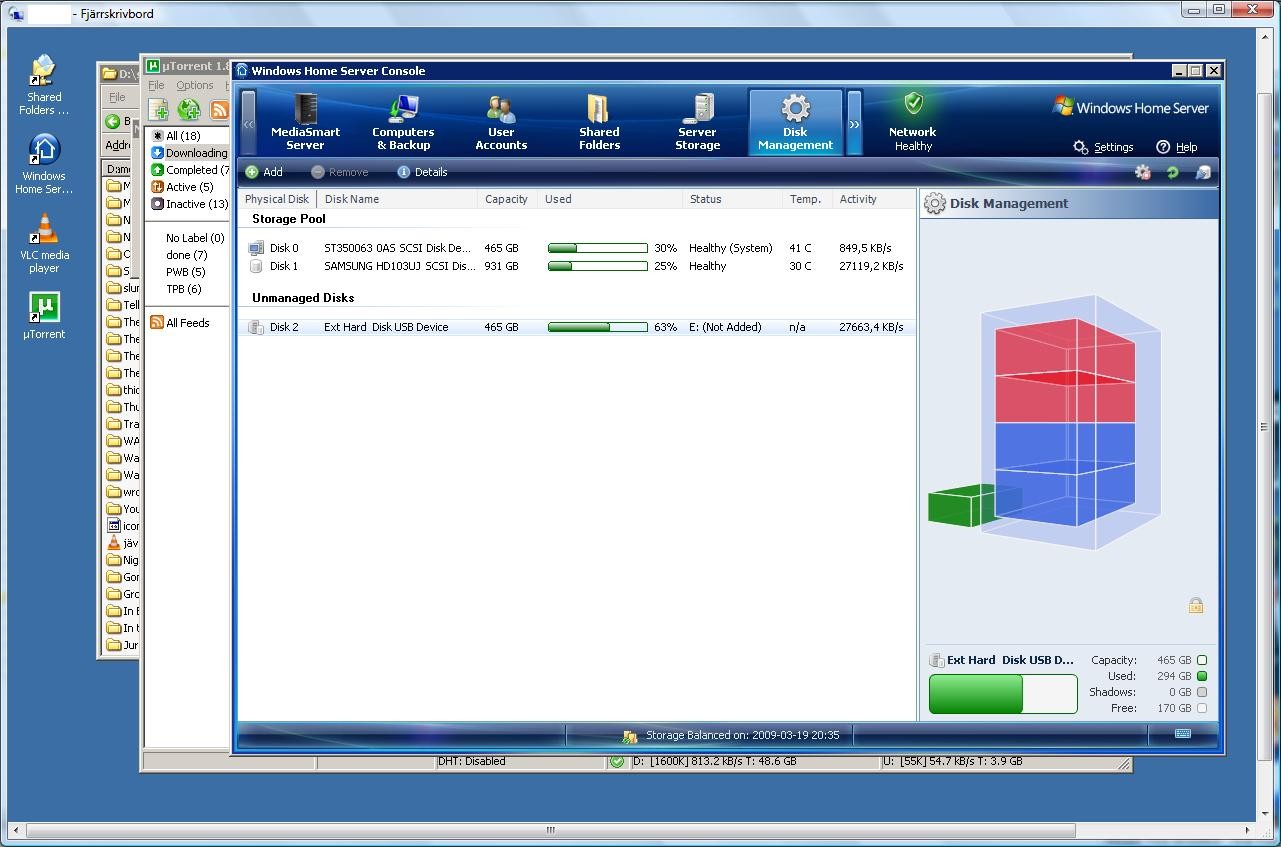Click the Back arrow in the D: Explorer window
The width and height of the screenshot is (1281, 847).
pos(113,122)
